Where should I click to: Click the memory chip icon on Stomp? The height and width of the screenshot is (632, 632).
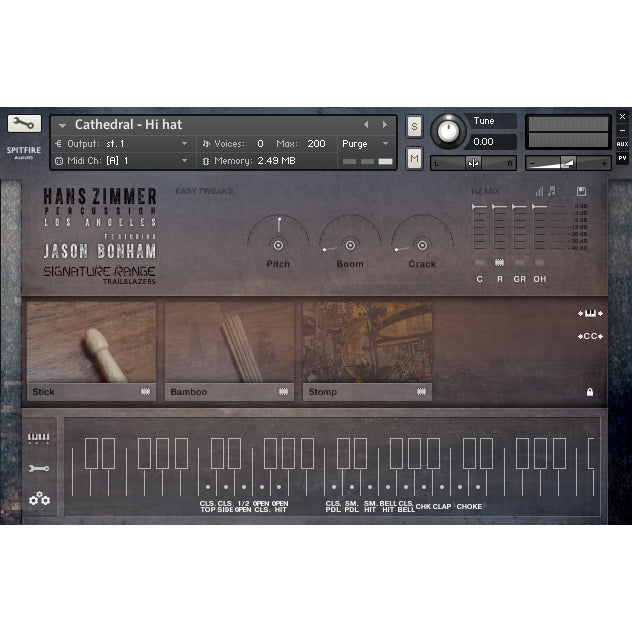[421, 391]
